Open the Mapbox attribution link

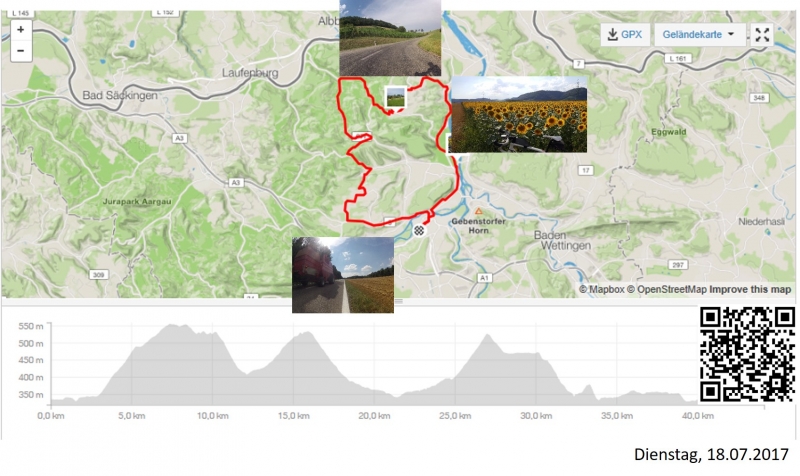coord(602,289)
